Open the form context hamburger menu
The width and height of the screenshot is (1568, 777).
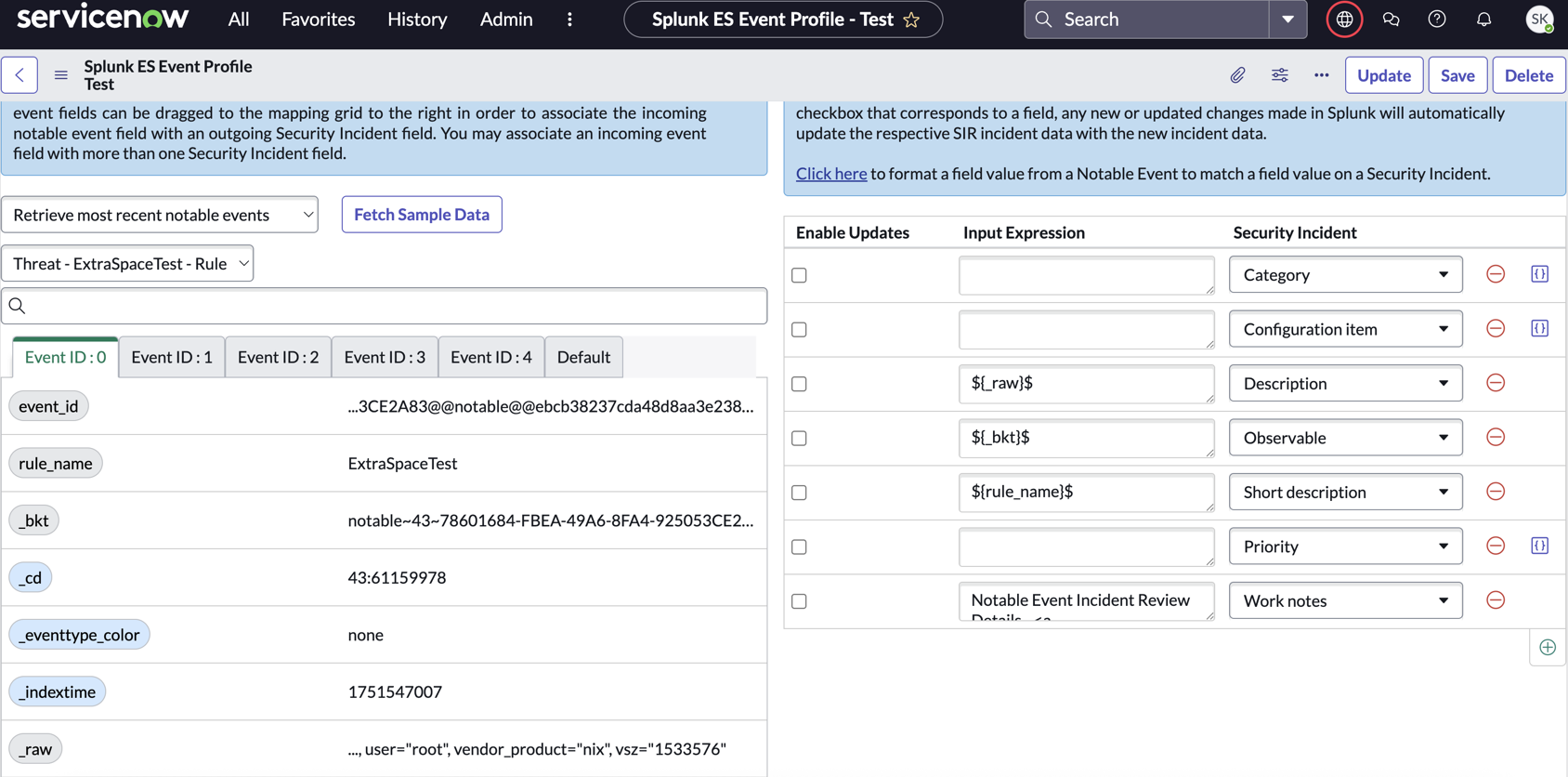click(x=60, y=75)
